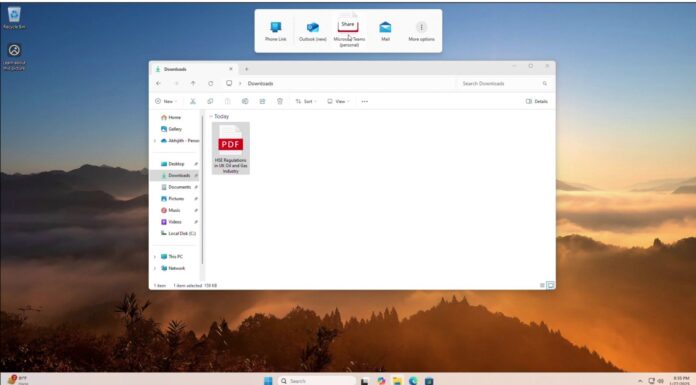Viewport: 696px width, 385px height.
Task: Click the Share toolbar icon
Action: 262,101
